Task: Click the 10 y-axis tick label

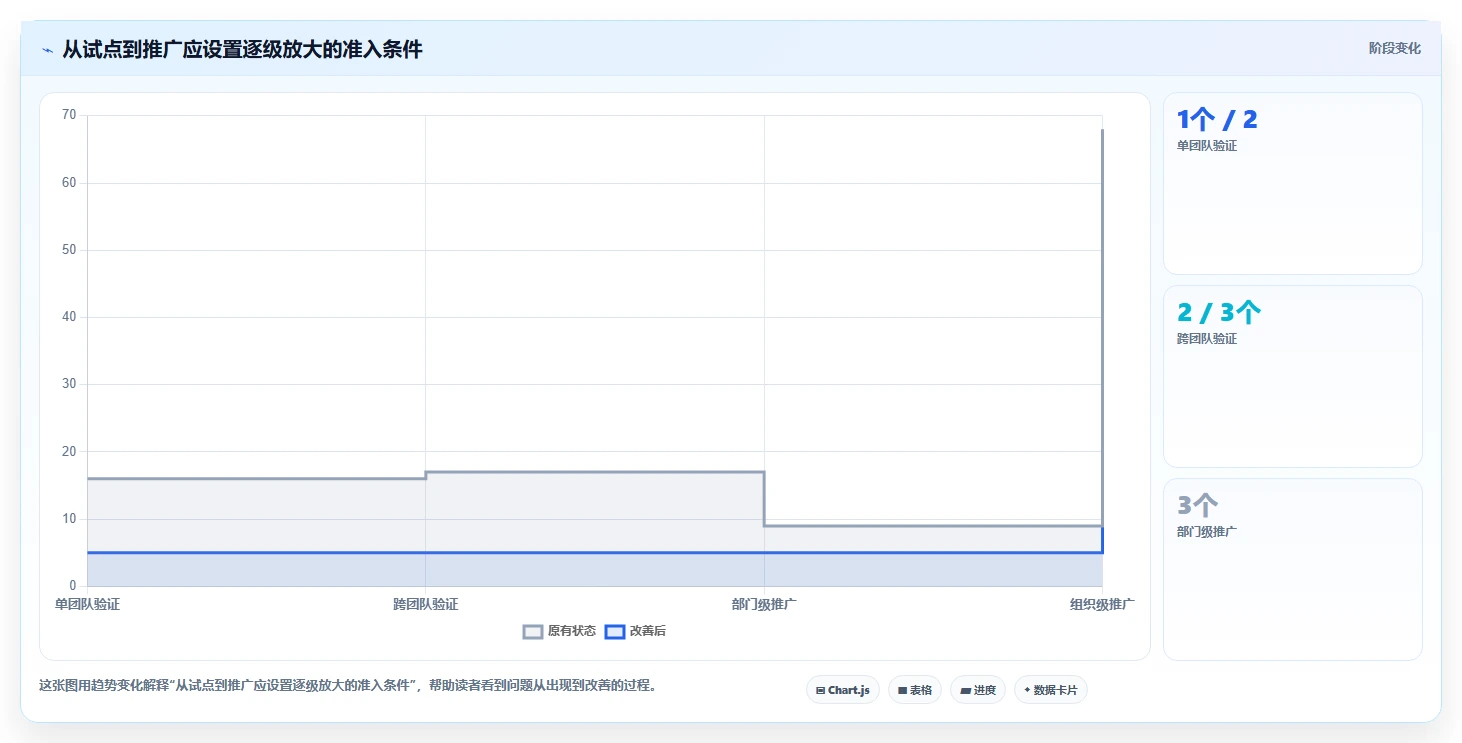Action: 69,519
